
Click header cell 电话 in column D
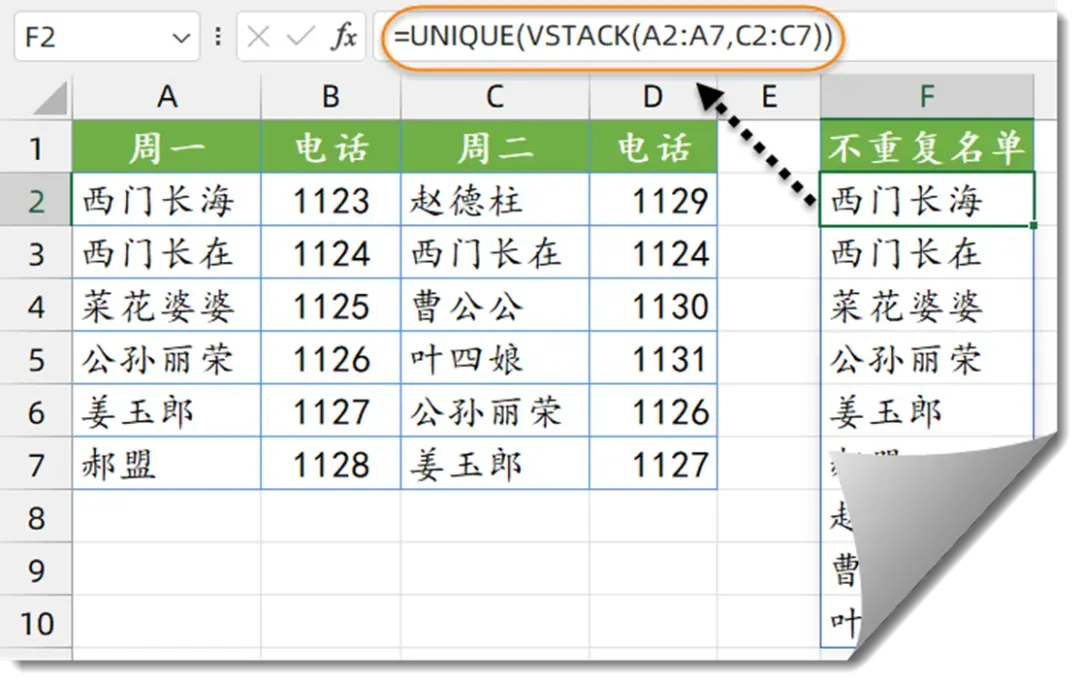(653, 147)
